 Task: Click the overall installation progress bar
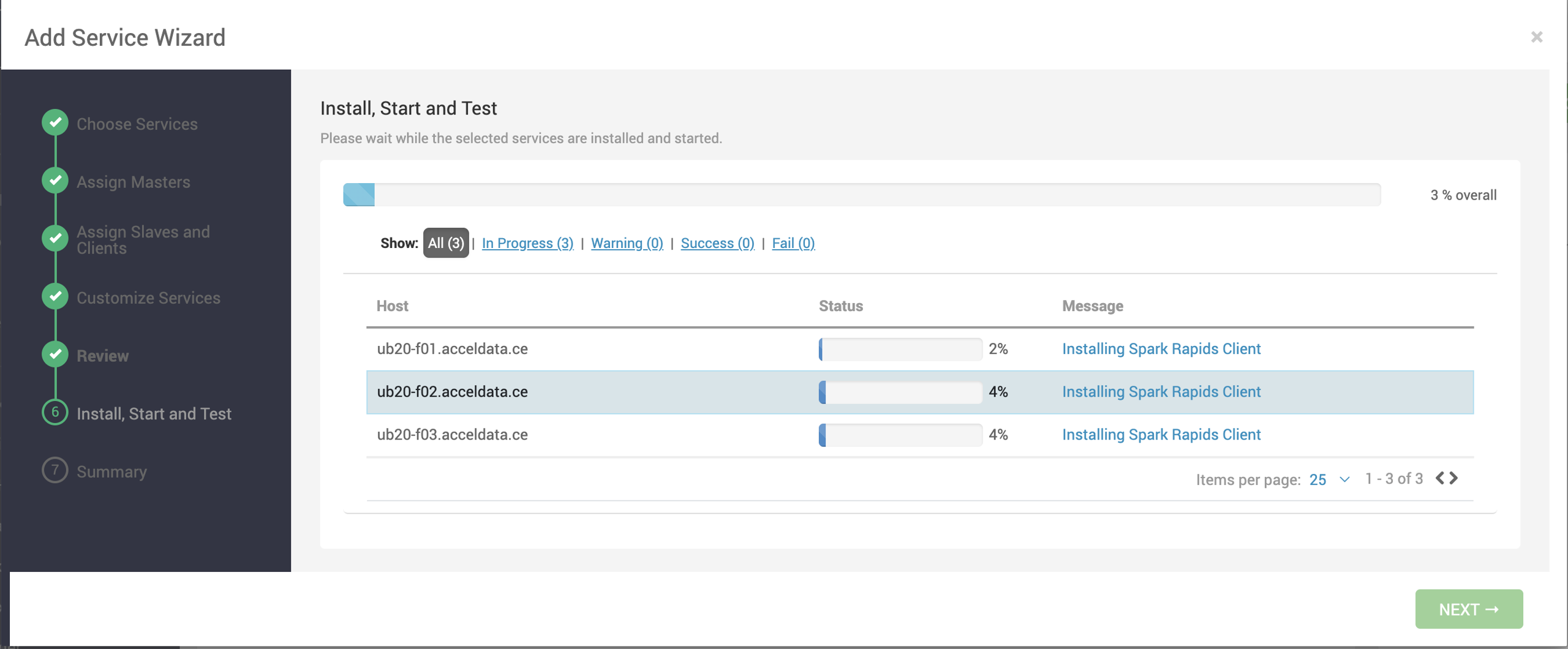(861, 195)
